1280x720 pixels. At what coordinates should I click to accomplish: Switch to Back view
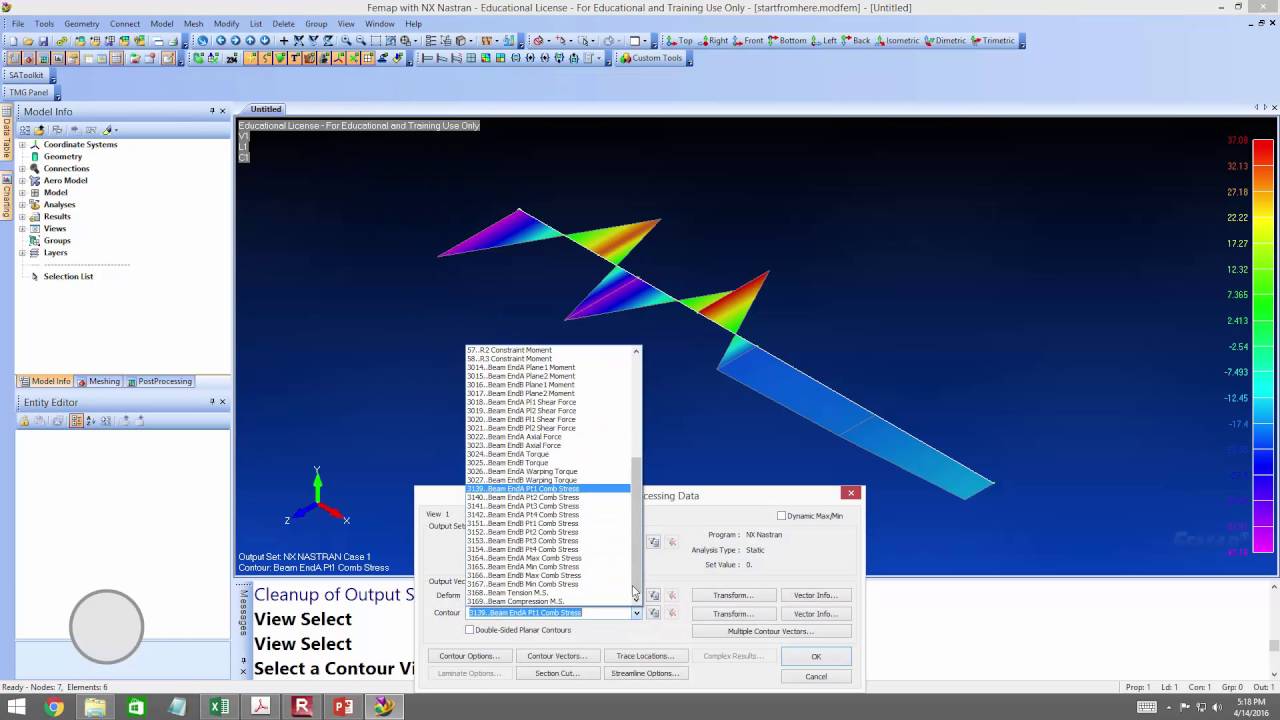(856, 41)
